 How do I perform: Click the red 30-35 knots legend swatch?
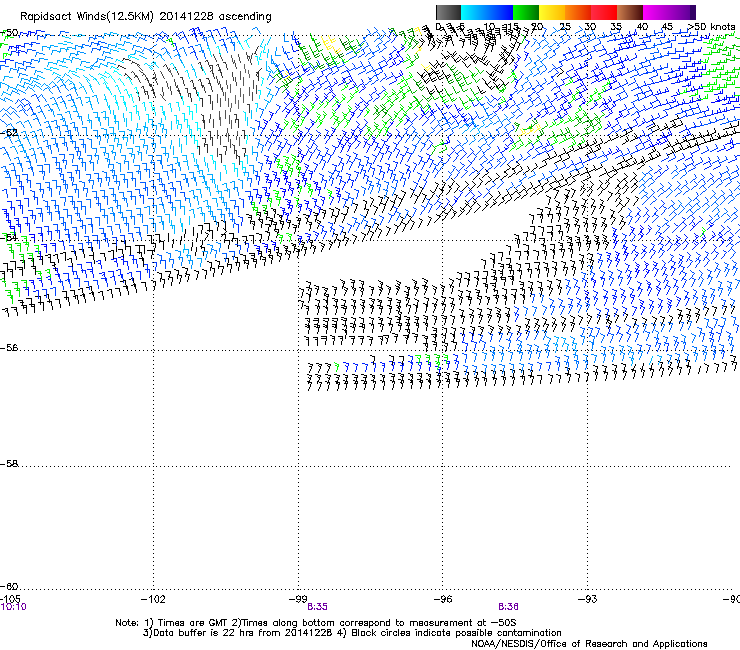click(x=604, y=12)
